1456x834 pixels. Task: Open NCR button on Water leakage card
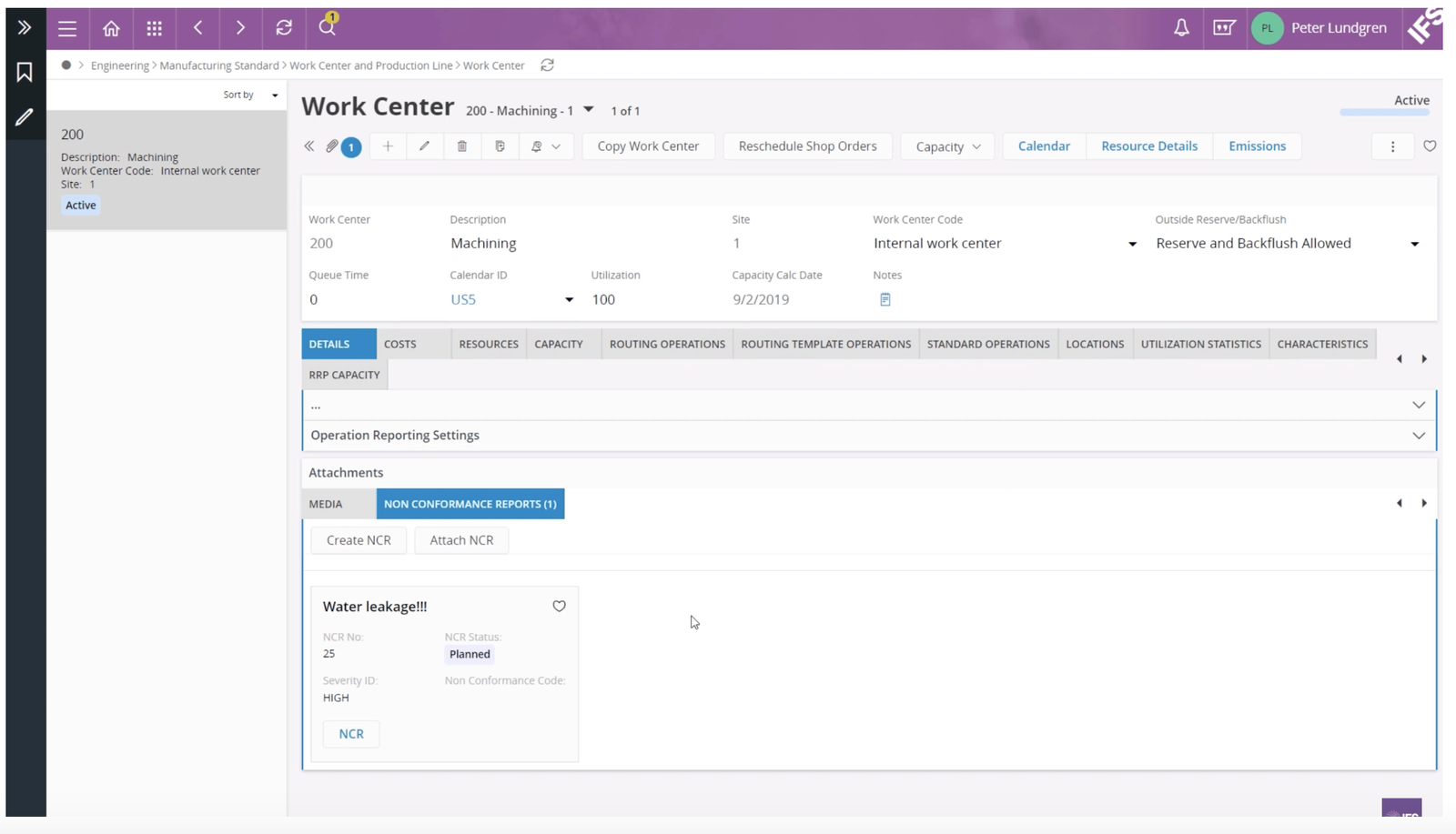(x=351, y=734)
